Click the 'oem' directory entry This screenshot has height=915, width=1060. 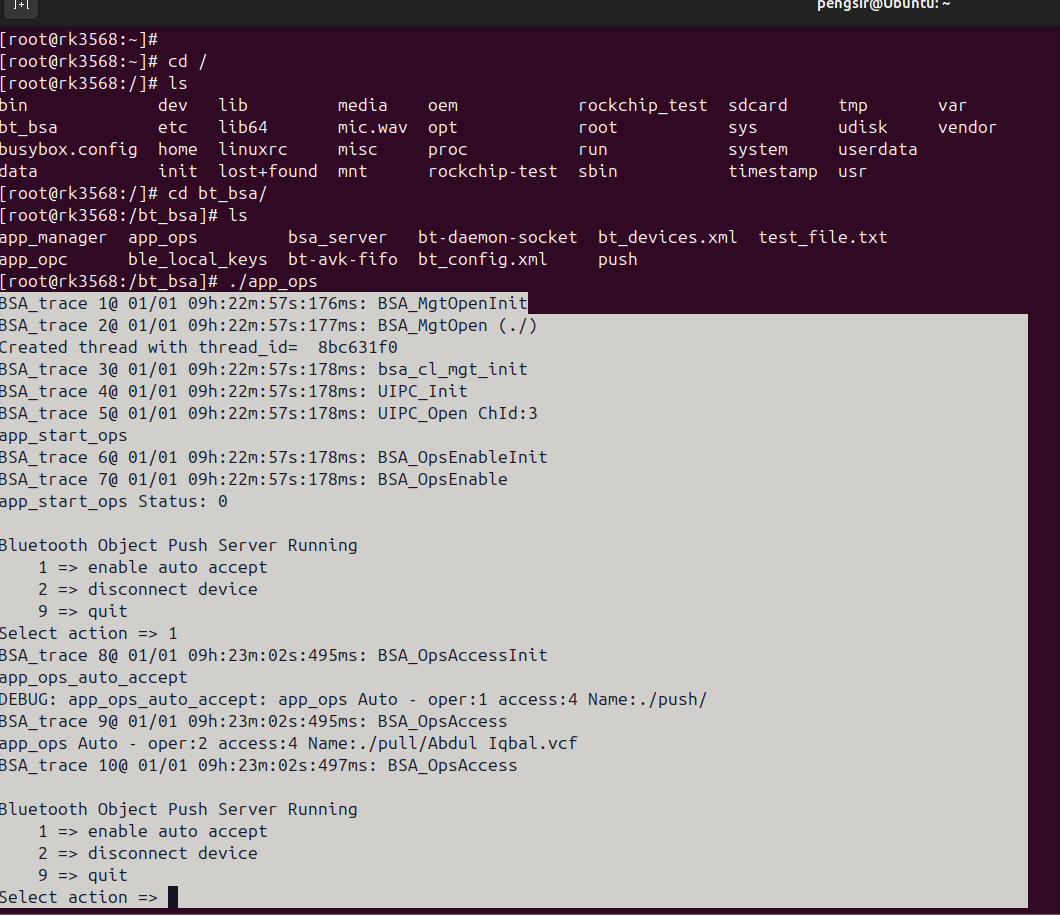tap(443, 105)
